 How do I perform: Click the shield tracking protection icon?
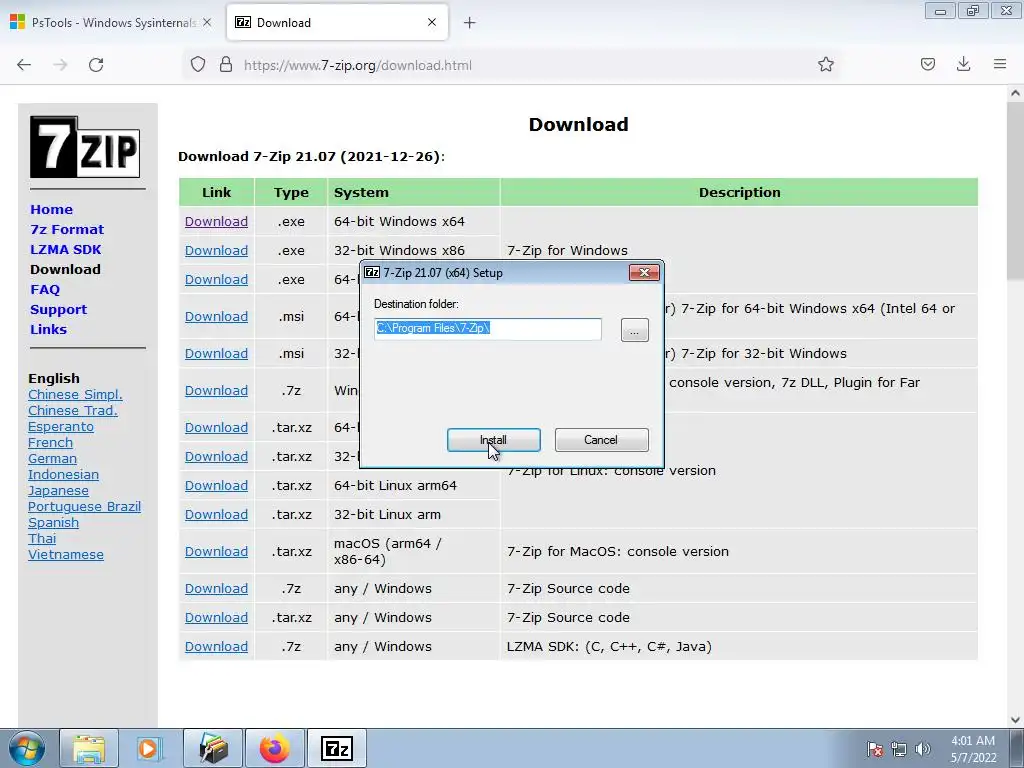click(198, 64)
